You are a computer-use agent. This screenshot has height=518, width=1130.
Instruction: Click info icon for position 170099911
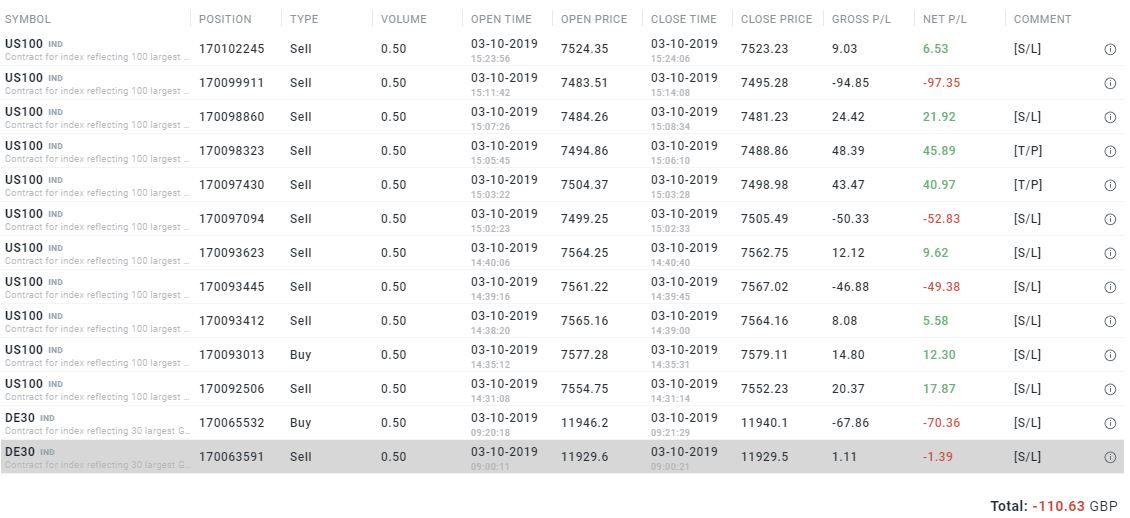click(1110, 83)
